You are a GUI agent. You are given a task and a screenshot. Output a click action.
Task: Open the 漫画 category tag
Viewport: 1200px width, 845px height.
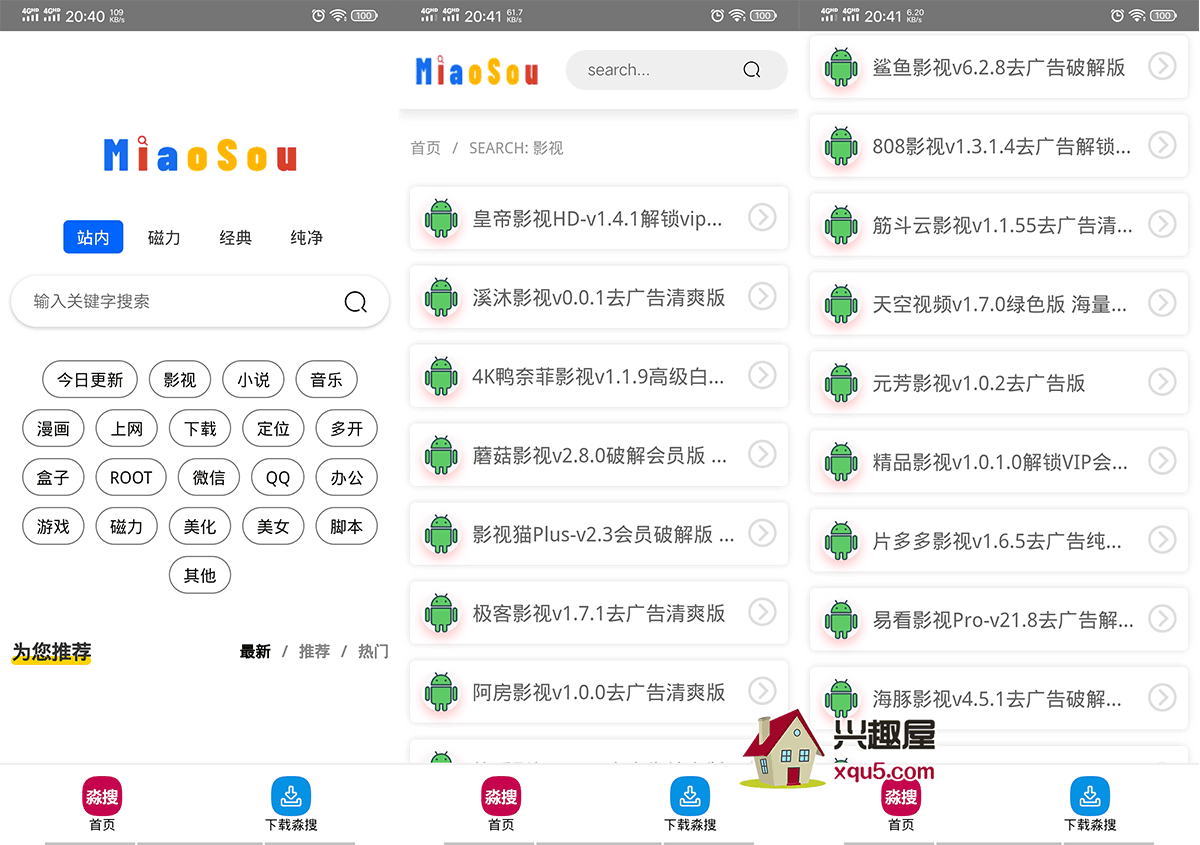click(x=53, y=429)
